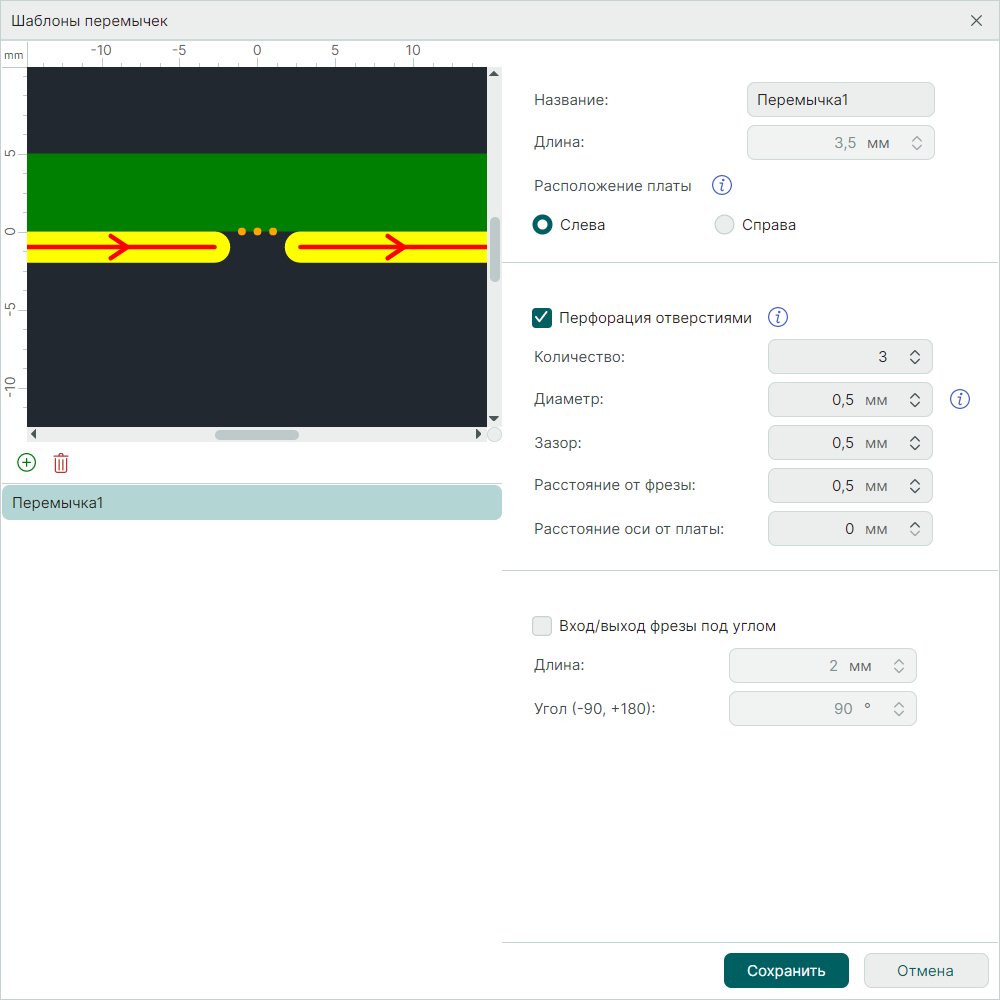Click the orange perforation holes in preview
This screenshot has width=1000, height=1000.
click(257, 232)
